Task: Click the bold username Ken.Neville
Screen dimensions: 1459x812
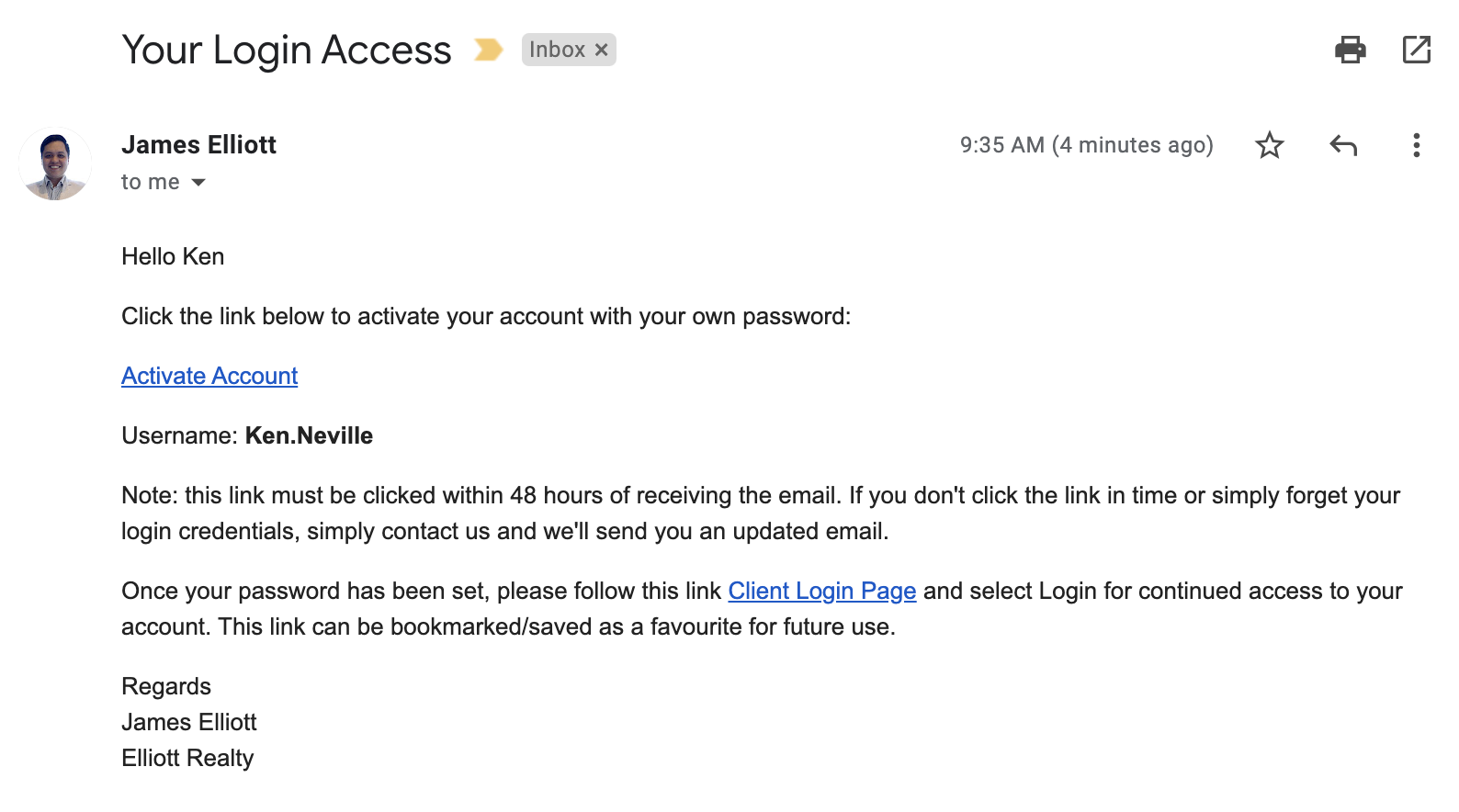Action: coord(309,435)
